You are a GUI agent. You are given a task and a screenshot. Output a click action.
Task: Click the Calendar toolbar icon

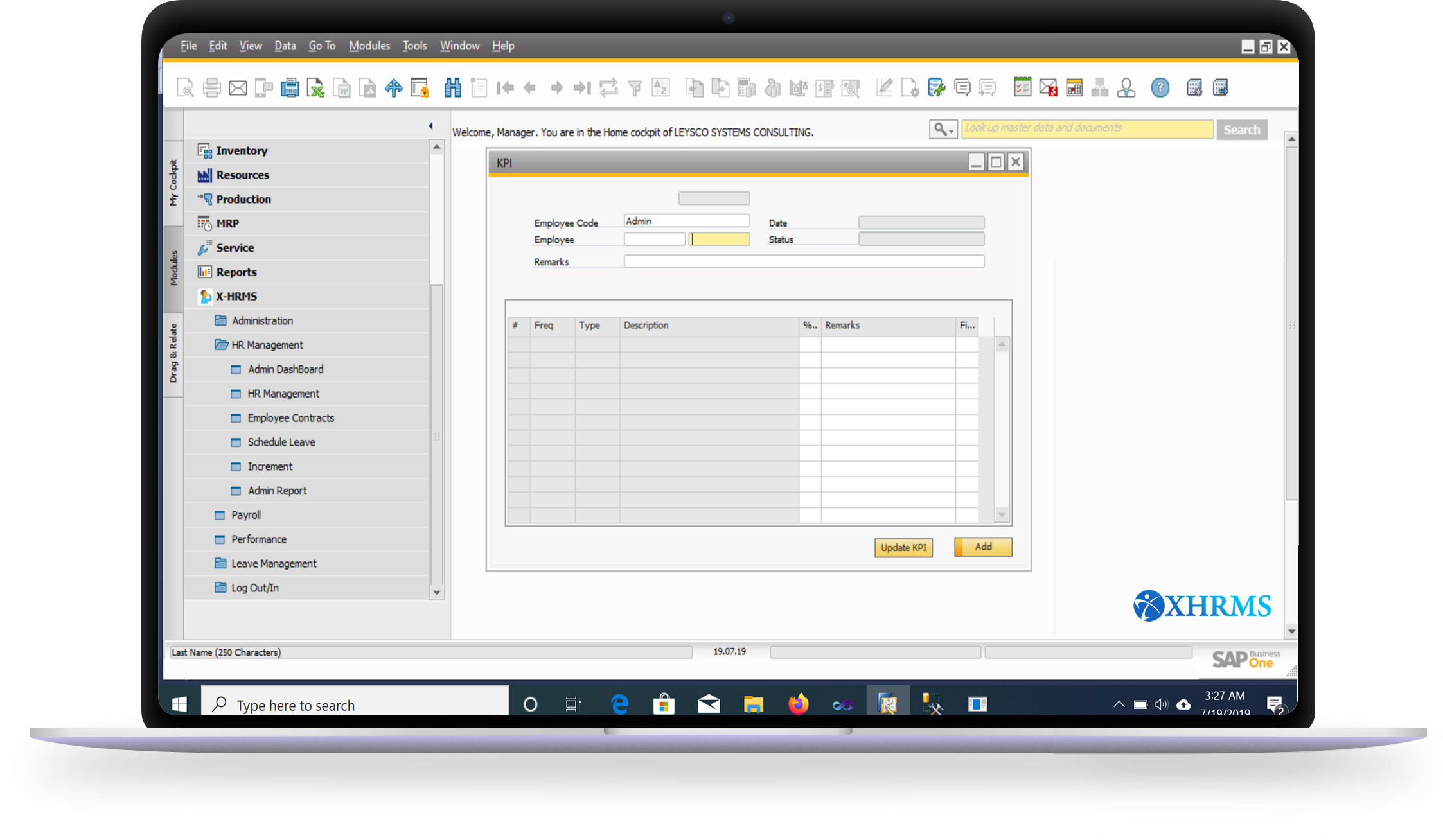pyautogui.click(x=1074, y=88)
